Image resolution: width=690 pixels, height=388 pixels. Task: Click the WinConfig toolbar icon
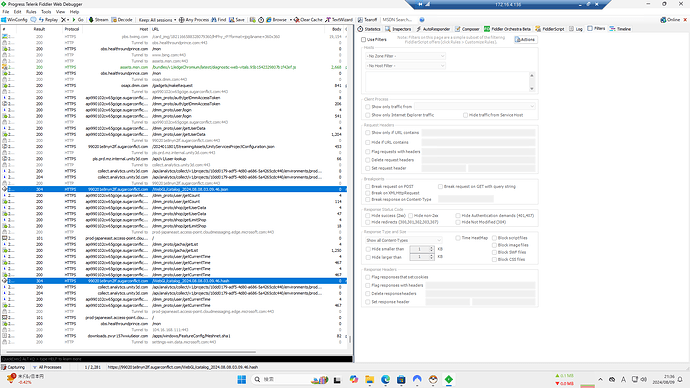coord(4,20)
